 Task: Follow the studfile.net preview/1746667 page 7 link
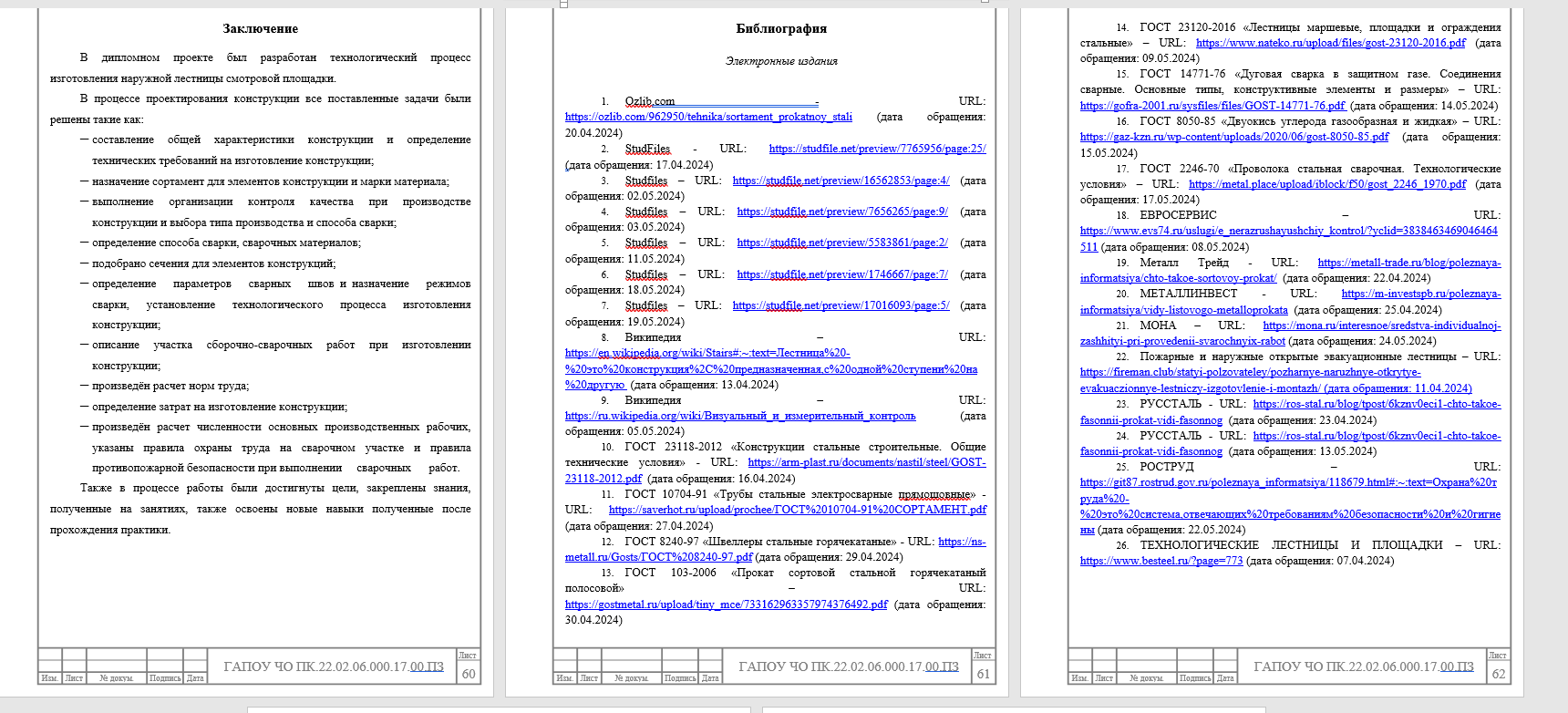841,274
